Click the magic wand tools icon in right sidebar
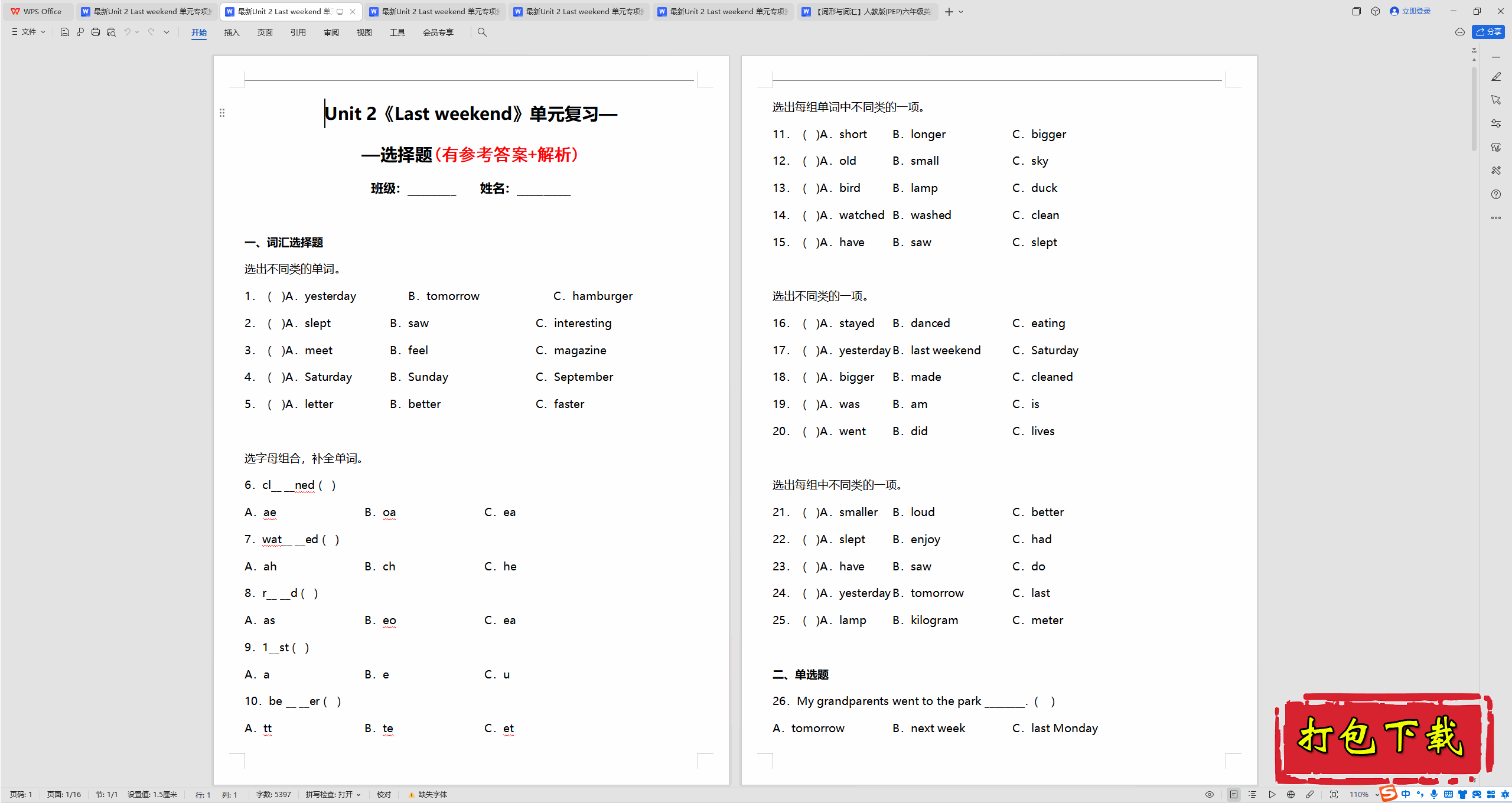 click(x=1496, y=171)
